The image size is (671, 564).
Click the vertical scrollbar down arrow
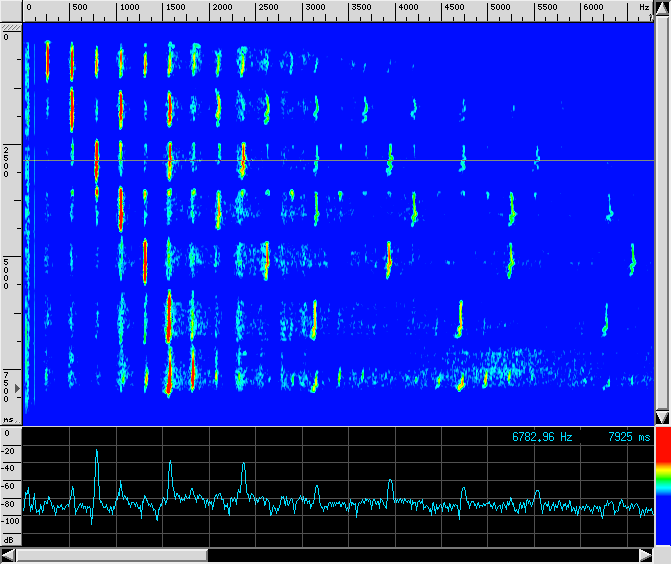coord(661,417)
